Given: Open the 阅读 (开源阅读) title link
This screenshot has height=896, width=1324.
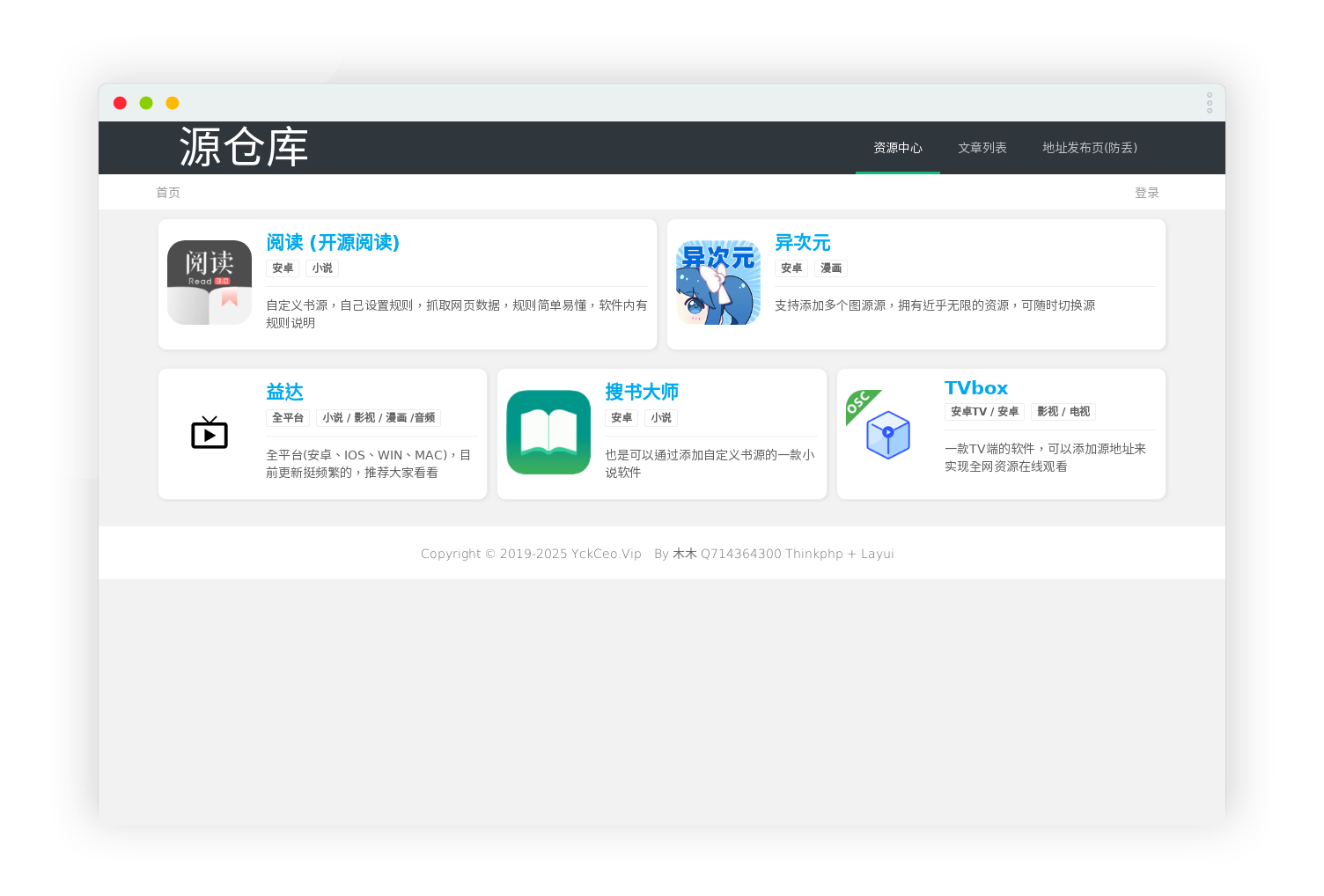Looking at the screenshot, I should (333, 242).
